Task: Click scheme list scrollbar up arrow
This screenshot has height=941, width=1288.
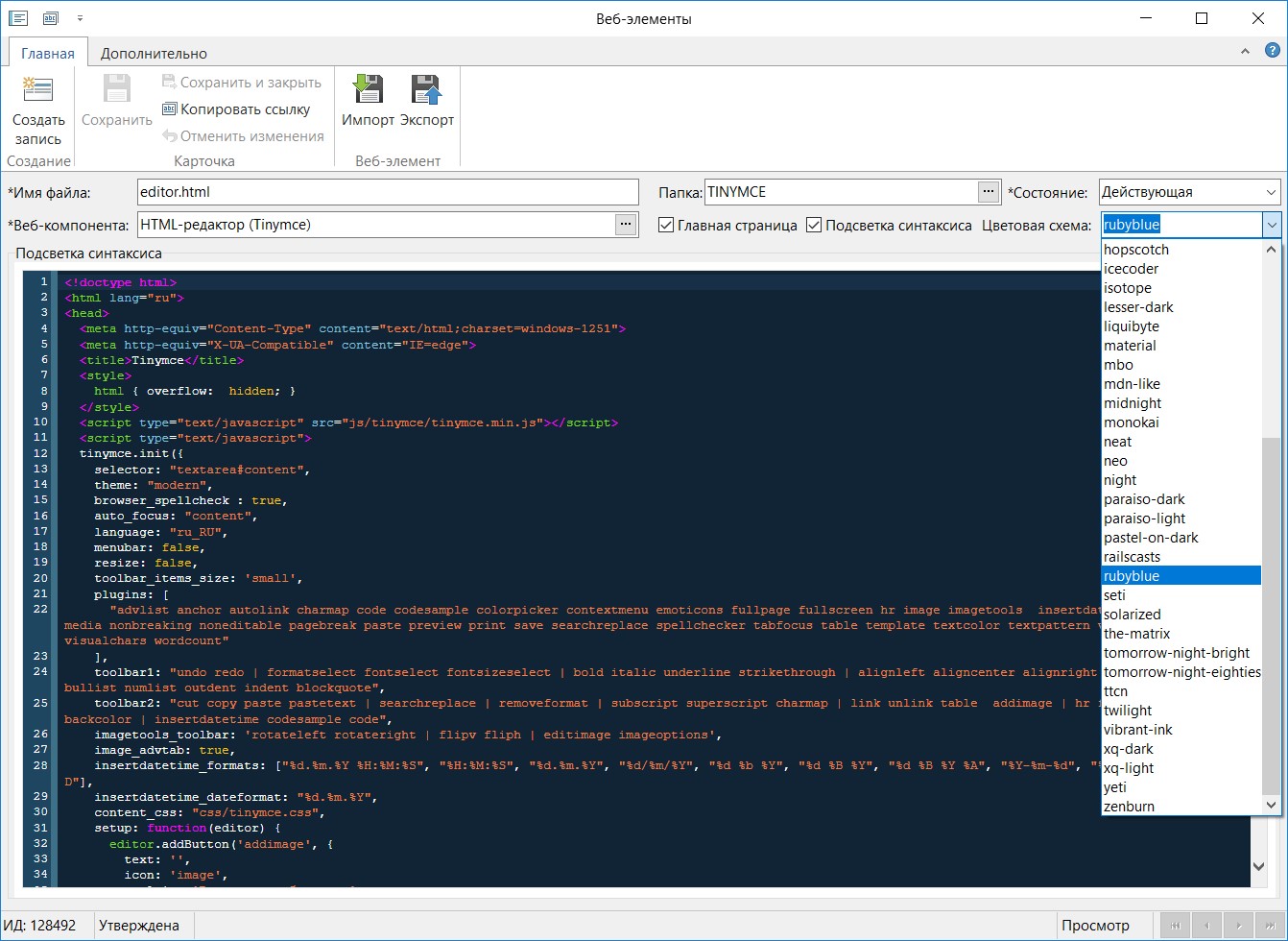Action: click(x=1272, y=250)
